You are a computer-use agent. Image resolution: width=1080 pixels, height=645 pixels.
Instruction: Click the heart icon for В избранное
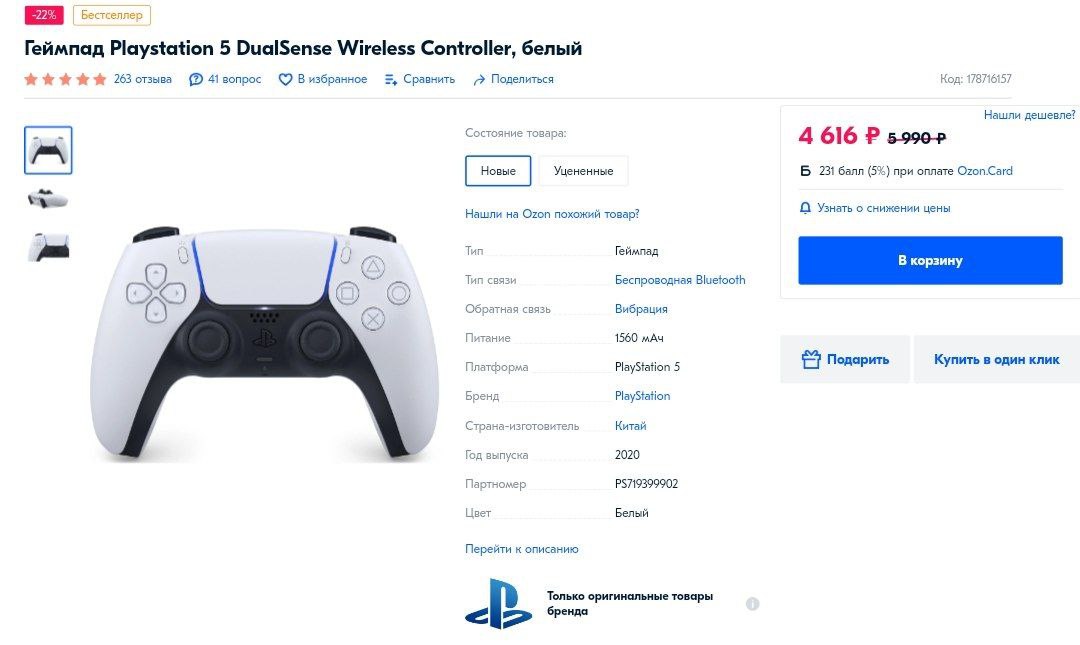[x=285, y=79]
